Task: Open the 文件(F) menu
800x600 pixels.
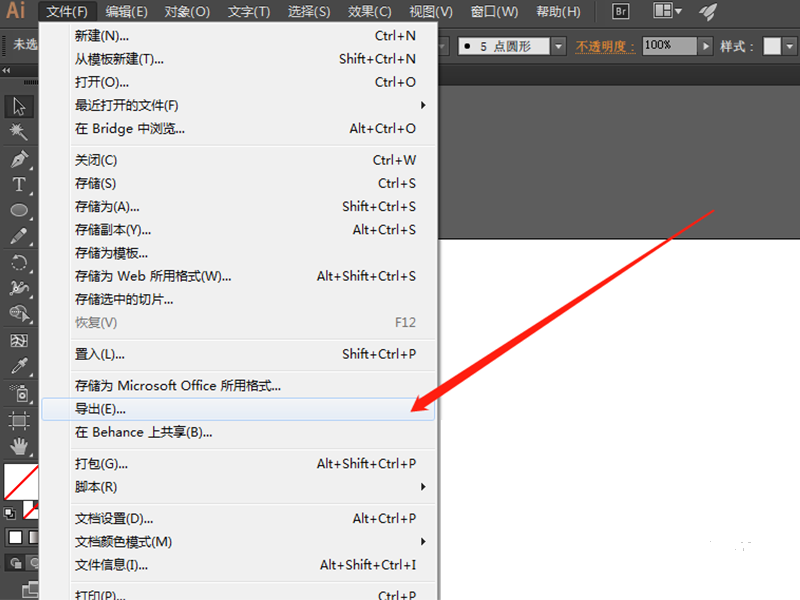Action: 67,11
